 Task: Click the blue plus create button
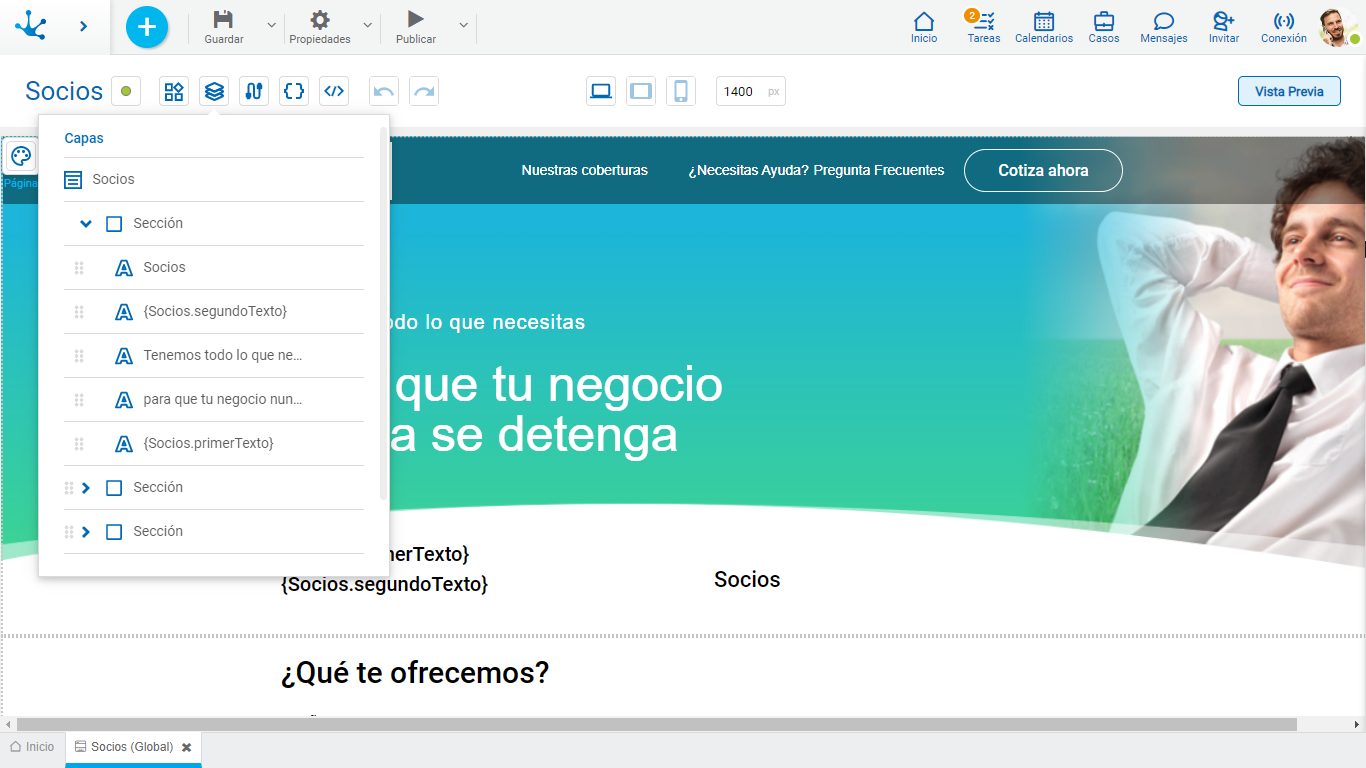pyautogui.click(x=147, y=26)
